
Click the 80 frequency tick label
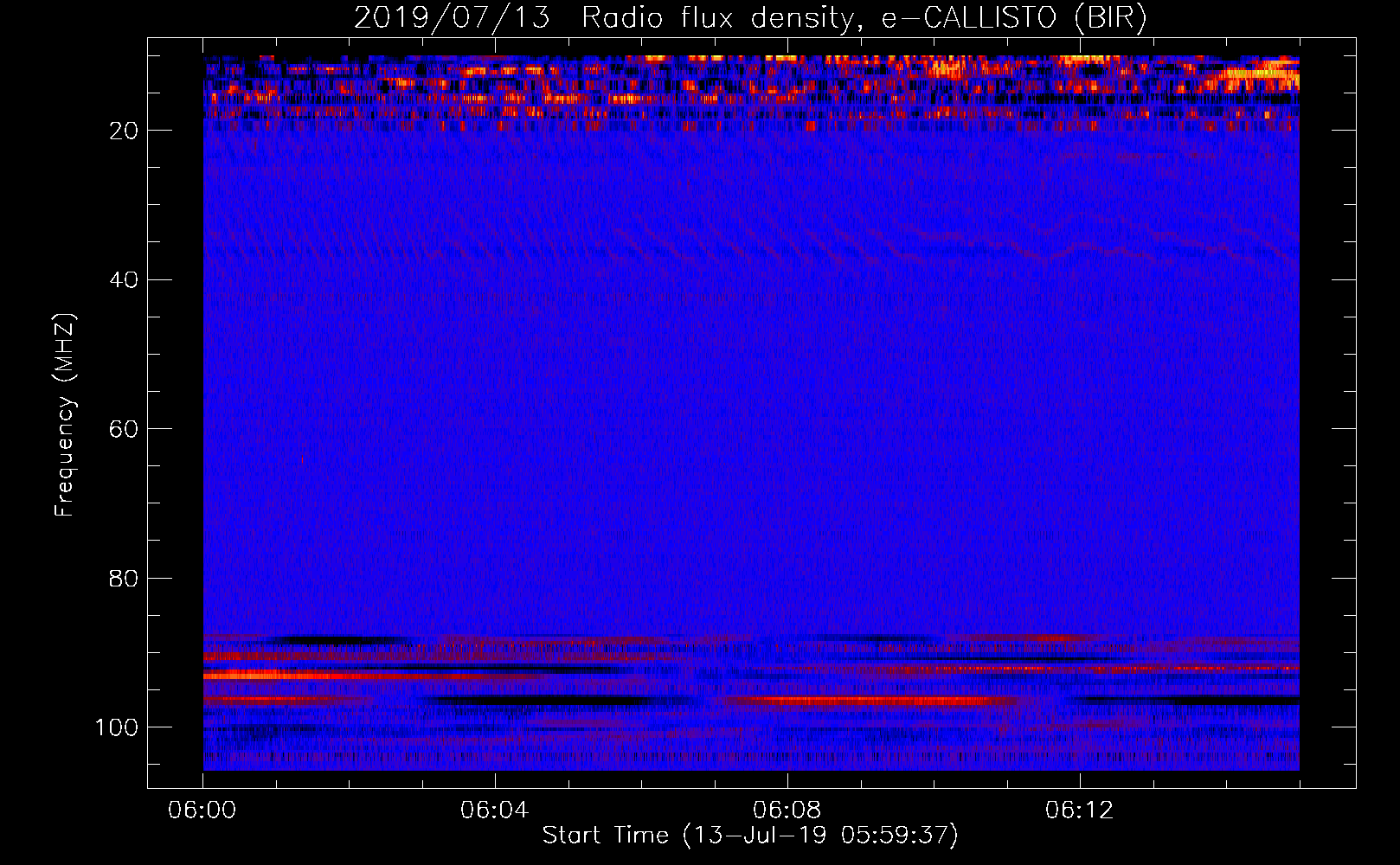tap(124, 578)
